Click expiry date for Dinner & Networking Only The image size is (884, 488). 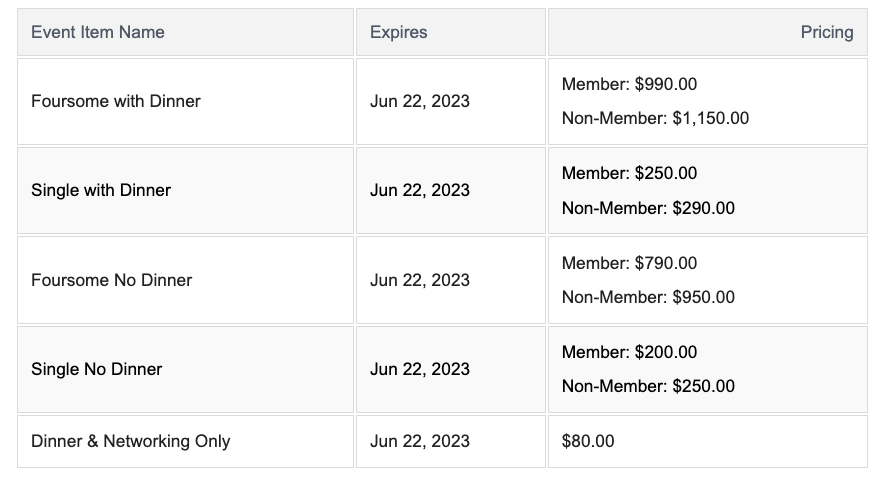[x=419, y=441]
